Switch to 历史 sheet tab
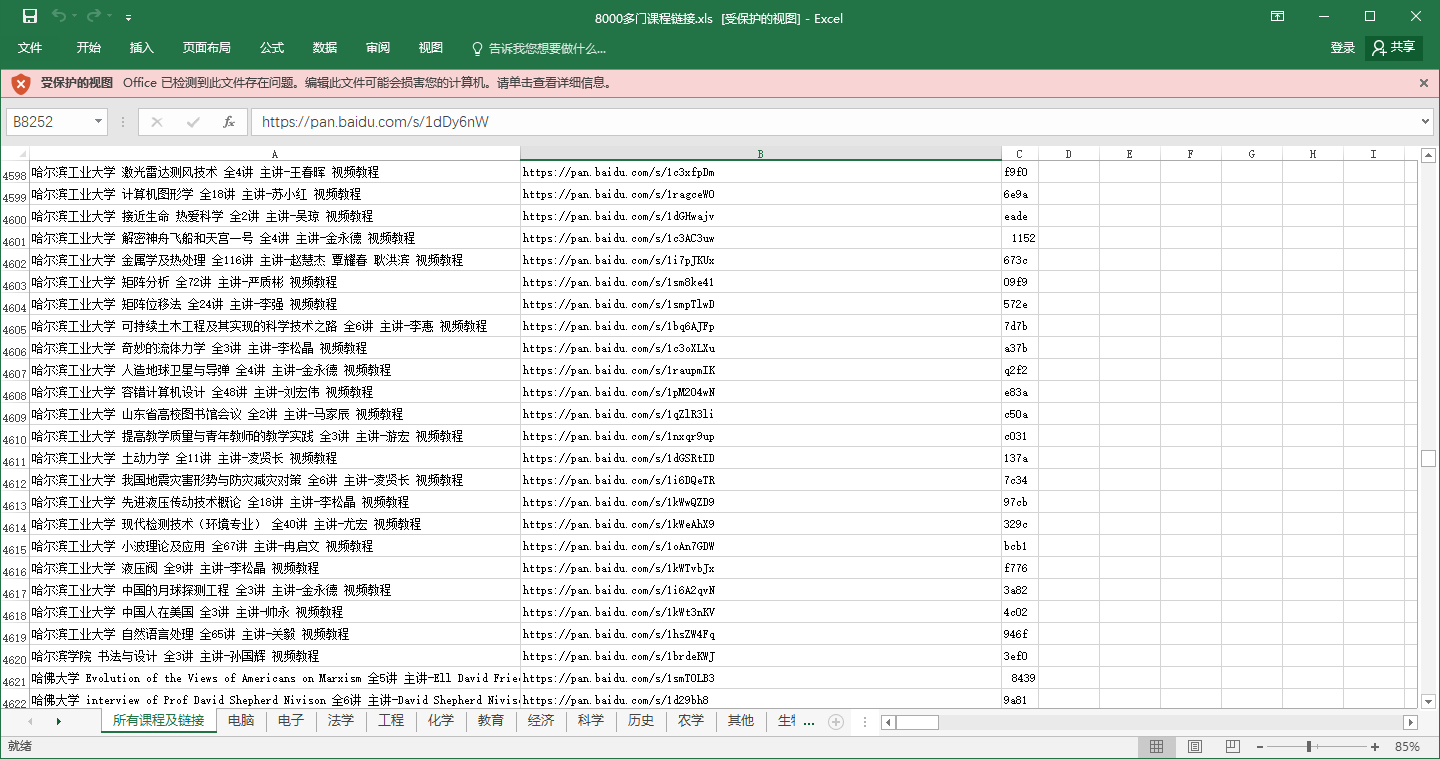 (641, 721)
